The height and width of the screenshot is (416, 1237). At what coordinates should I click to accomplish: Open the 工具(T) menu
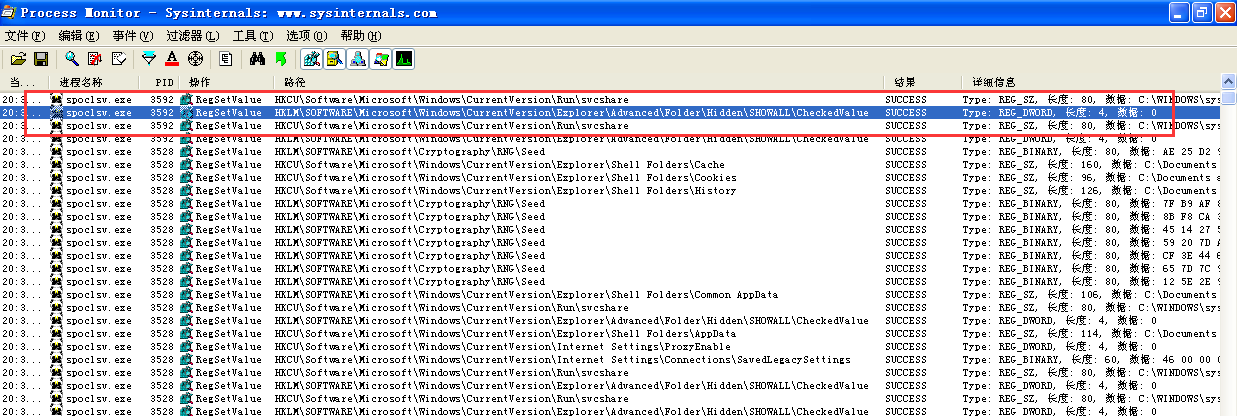[x=252, y=35]
